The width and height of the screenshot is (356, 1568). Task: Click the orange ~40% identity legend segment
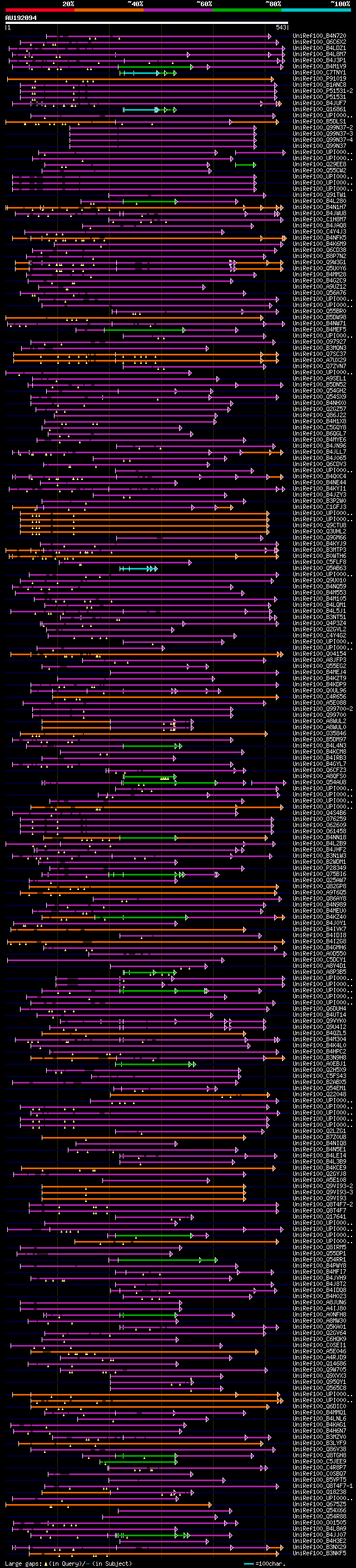click(109, 10)
